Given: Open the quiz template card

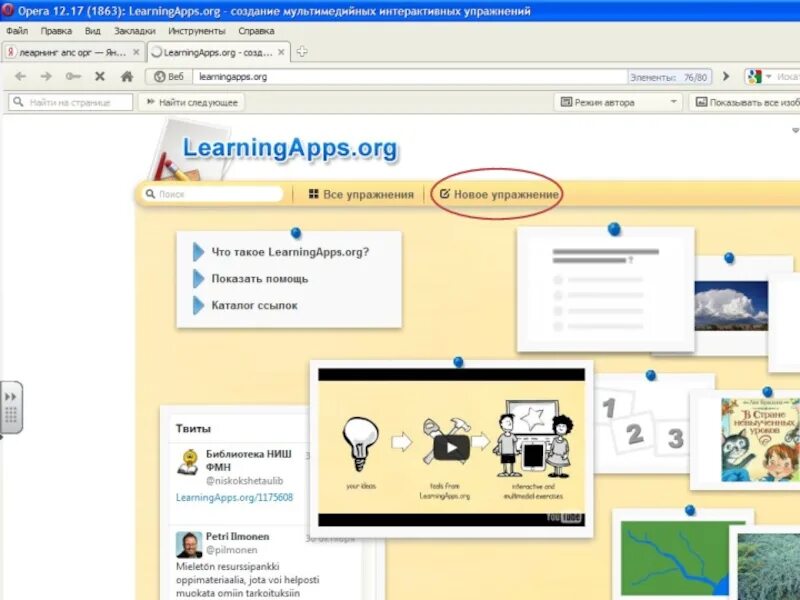Looking at the screenshot, I should coord(606,289).
